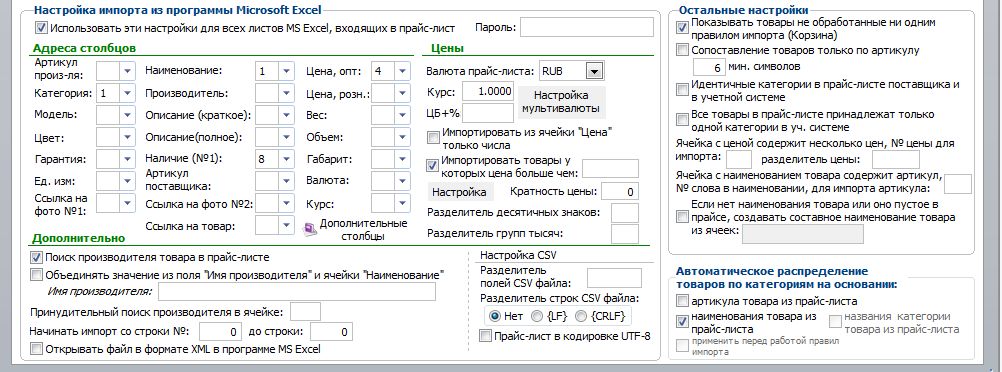Image resolution: width=1002 pixels, height=372 pixels.
Task: Open the Вес column dropdown
Action: pyautogui.click(x=402, y=115)
